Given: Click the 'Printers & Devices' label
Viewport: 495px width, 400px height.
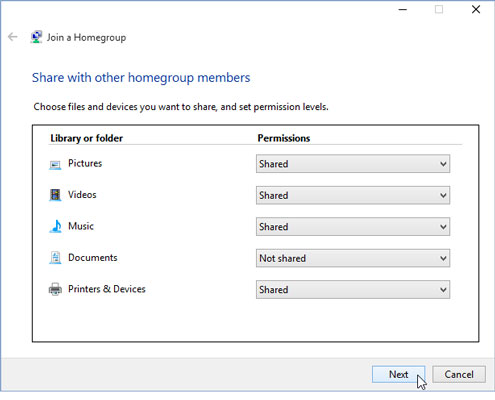Looking at the screenshot, I should 107,289.
